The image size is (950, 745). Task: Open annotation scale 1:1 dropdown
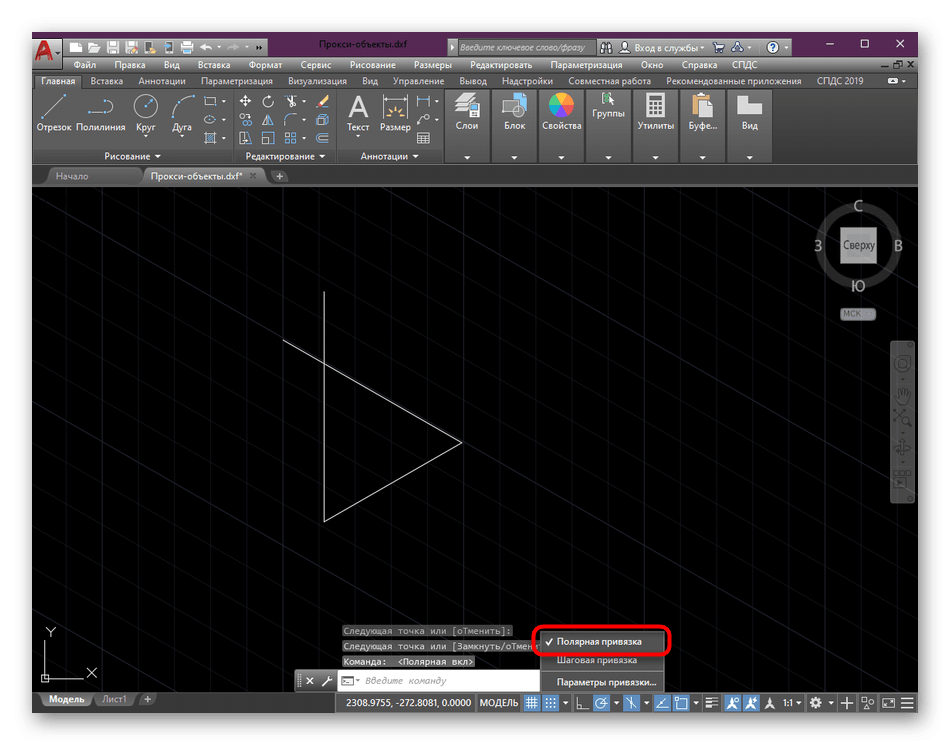pos(792,703)
